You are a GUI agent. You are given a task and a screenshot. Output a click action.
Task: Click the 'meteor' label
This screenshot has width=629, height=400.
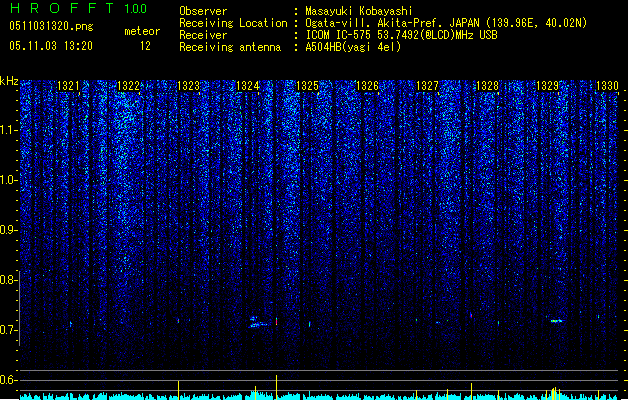tap(142, 31)
